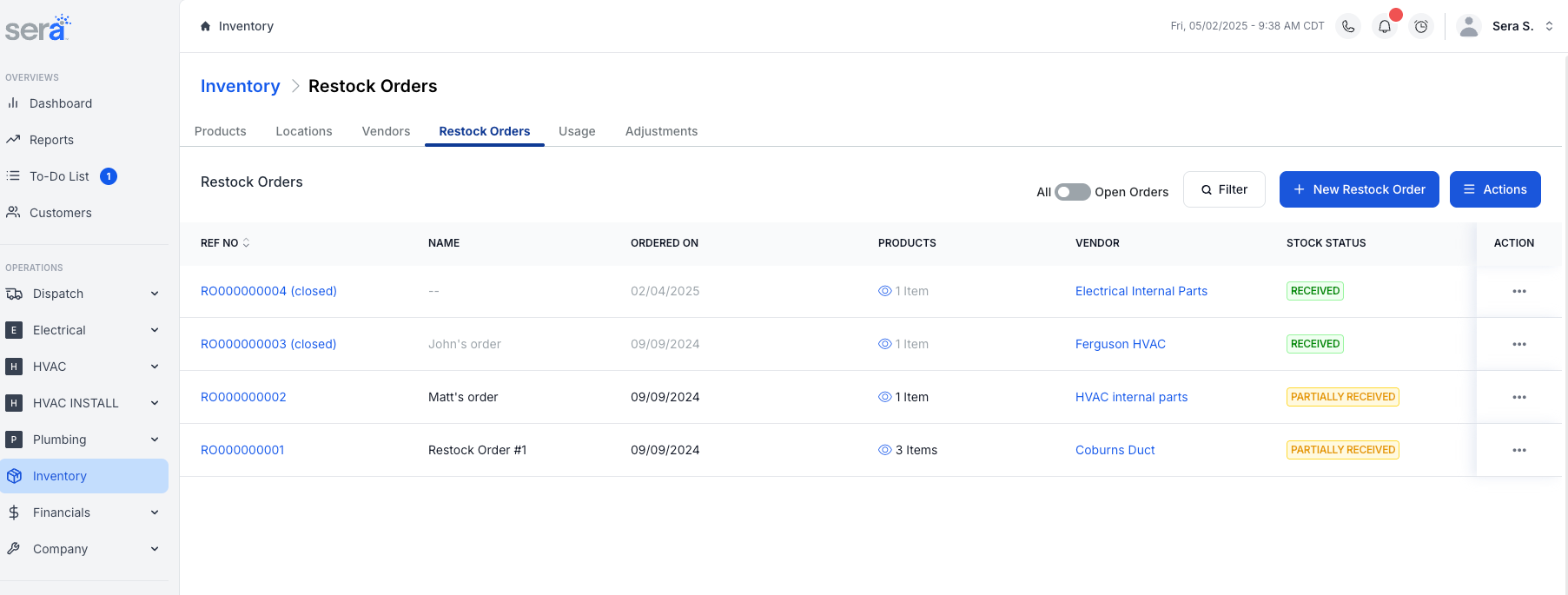Toggle All / Open Orders switch
1568x595 pixels.
pyautogui.click(x=1073, y=192)
